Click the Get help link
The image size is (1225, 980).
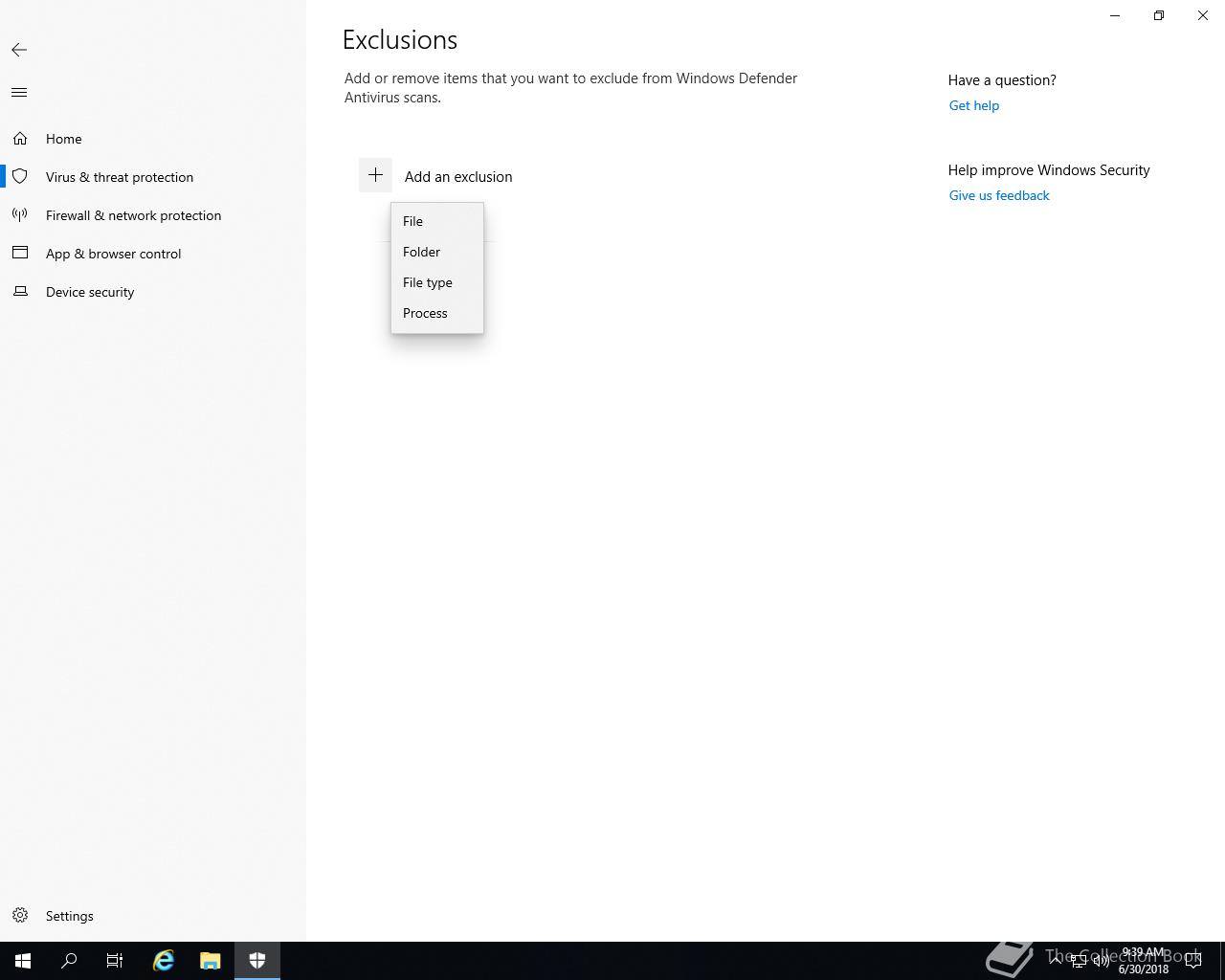point(973,105)
